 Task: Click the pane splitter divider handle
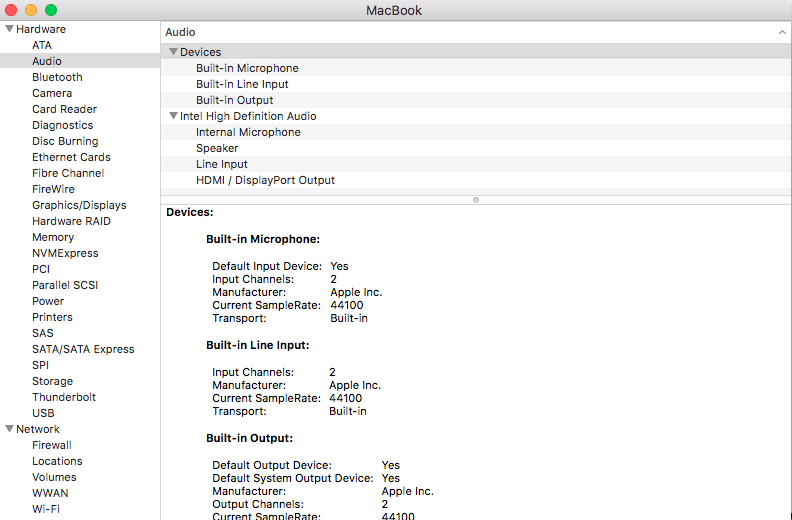click(x=476, y=199)
